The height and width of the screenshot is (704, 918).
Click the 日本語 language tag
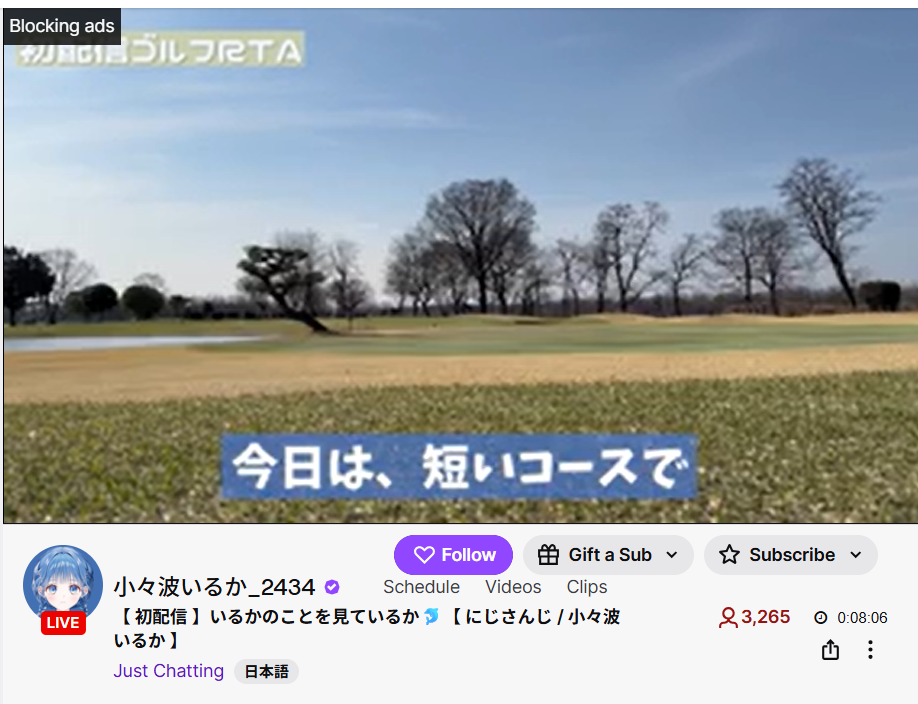[x=266, y=671]
